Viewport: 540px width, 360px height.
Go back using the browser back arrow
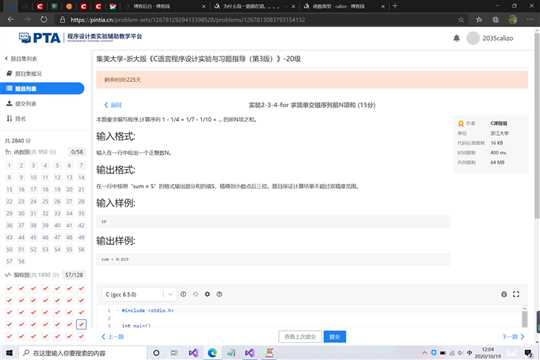click(x=11, y=20)
